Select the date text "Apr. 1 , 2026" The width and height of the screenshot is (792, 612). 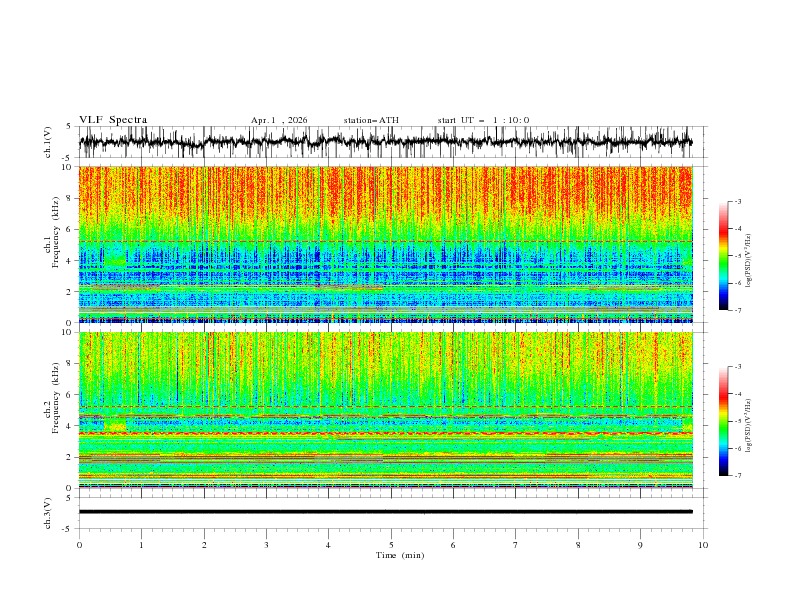pyautogui.click(x=279, y=120)
